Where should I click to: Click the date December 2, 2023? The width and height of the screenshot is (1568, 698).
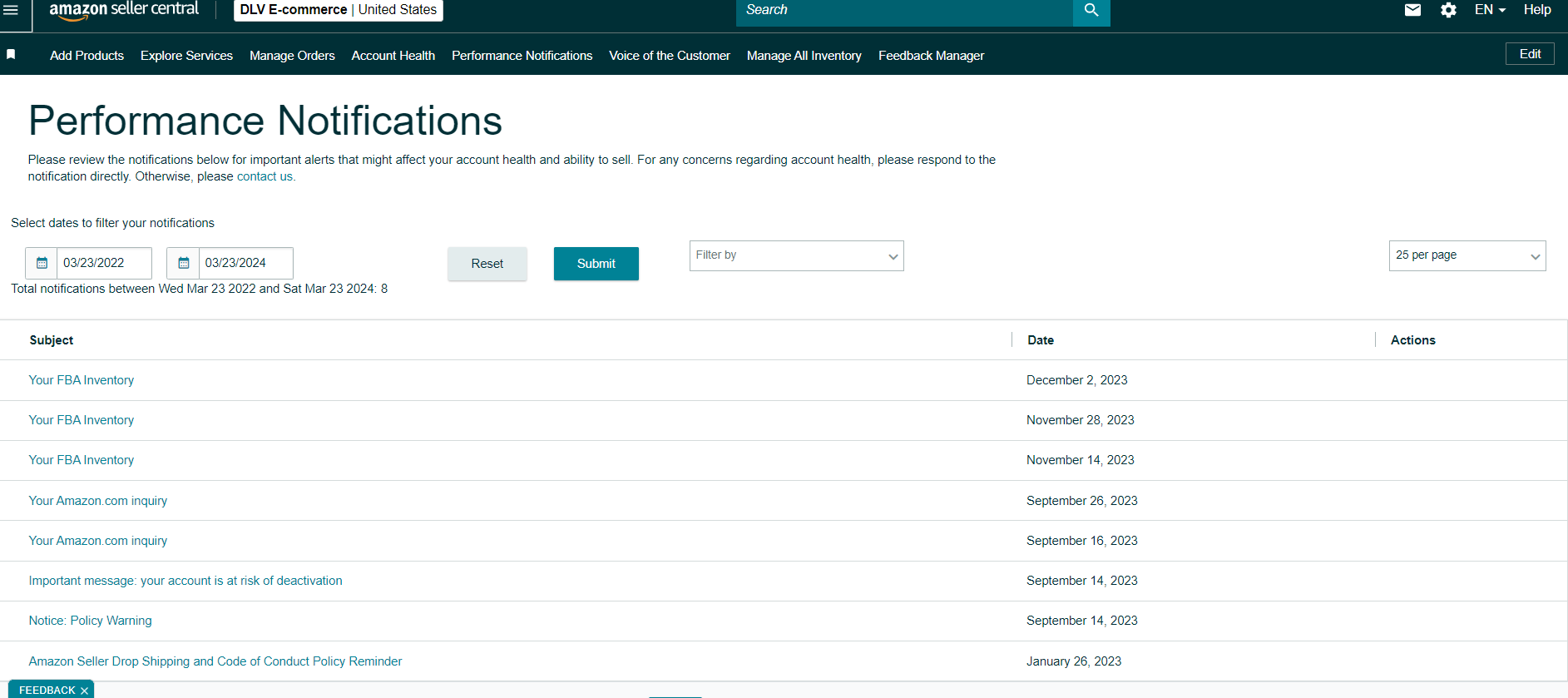click(1077, 380)
